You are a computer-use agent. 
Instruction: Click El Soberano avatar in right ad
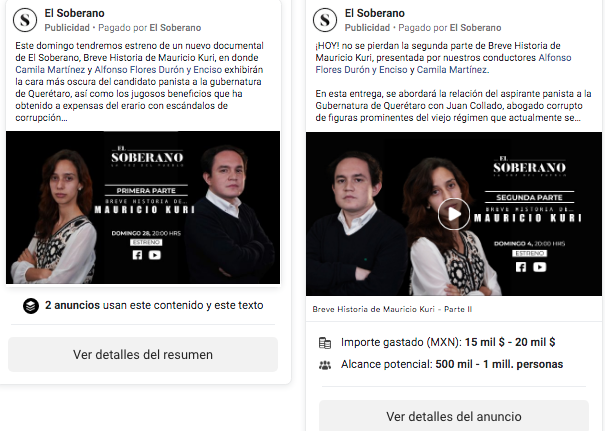[x=325, y=20]
